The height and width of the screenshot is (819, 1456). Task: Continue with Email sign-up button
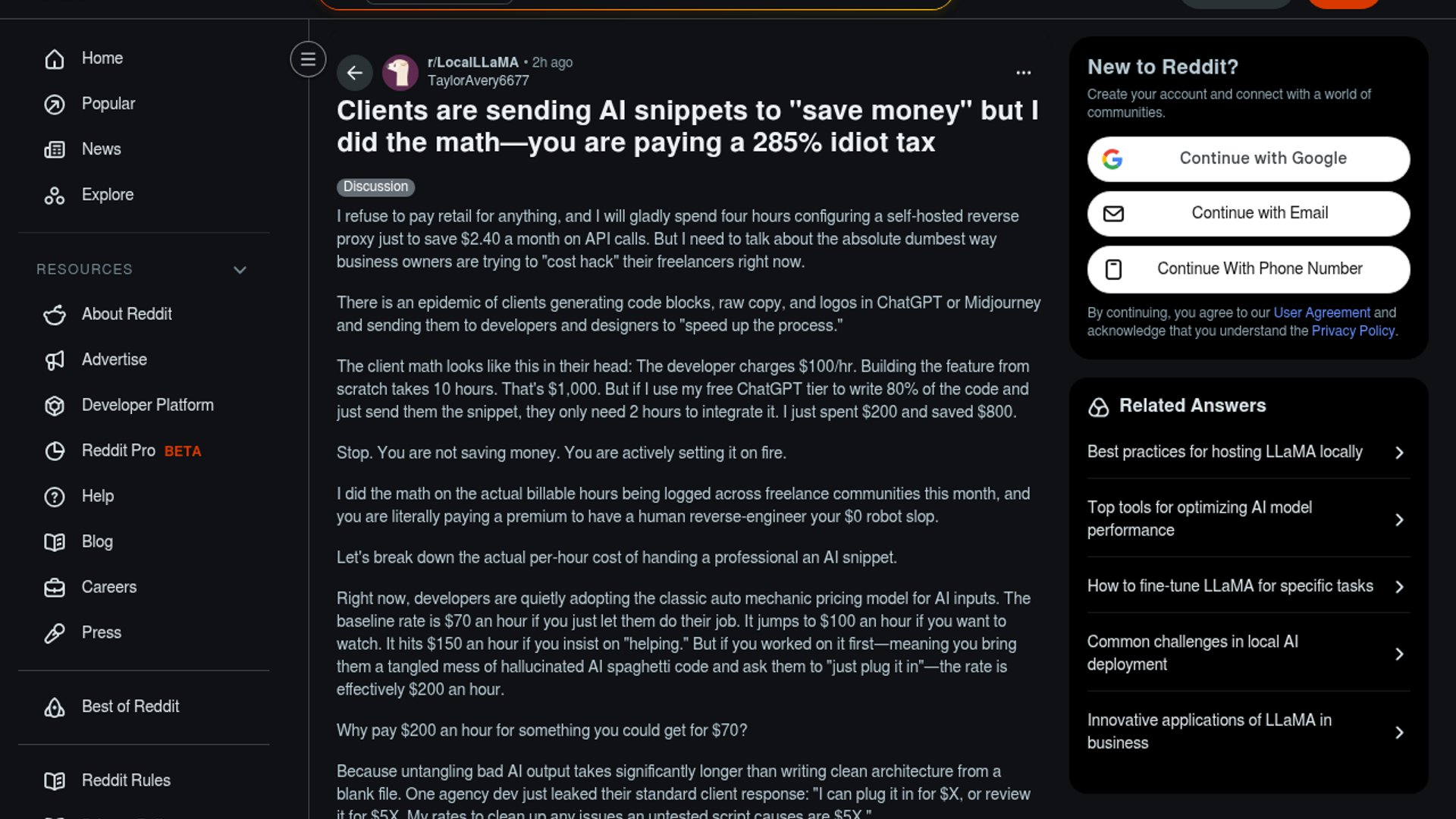[x=1249, y=213]
